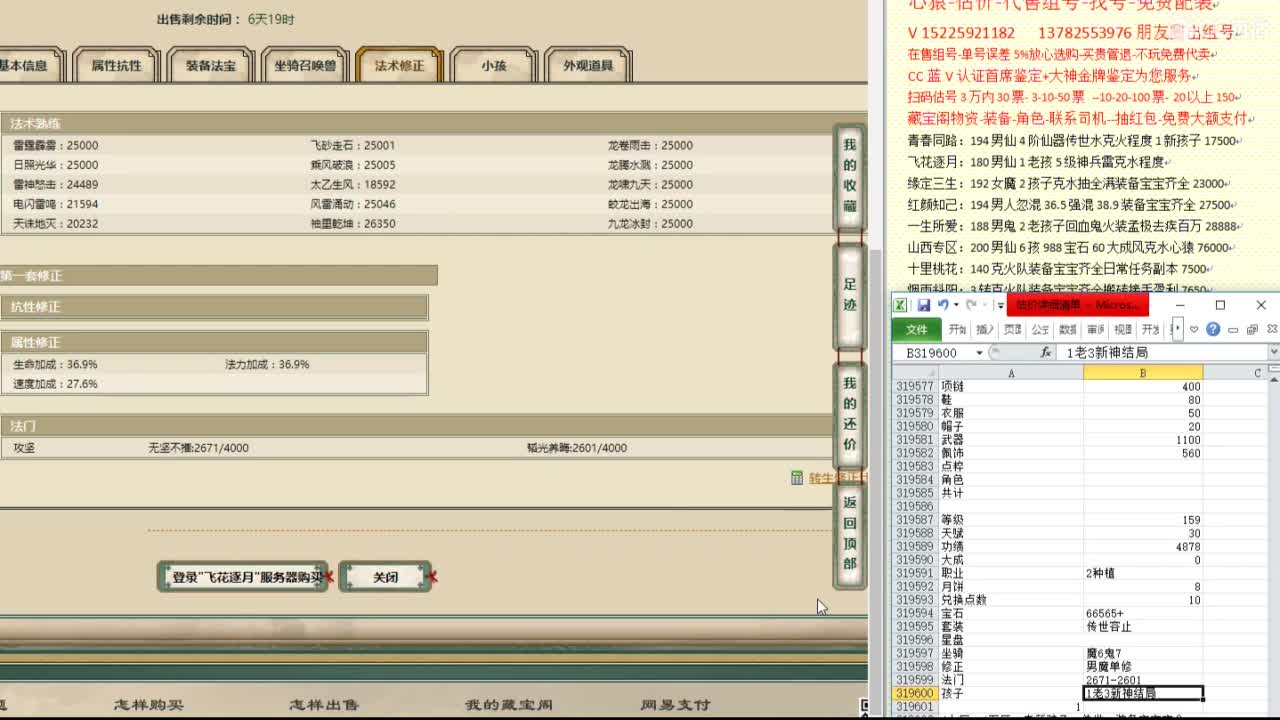Open the Name Box dropdown for B319600
Viewport: 1280px width, 720px height.
(979, 353)
